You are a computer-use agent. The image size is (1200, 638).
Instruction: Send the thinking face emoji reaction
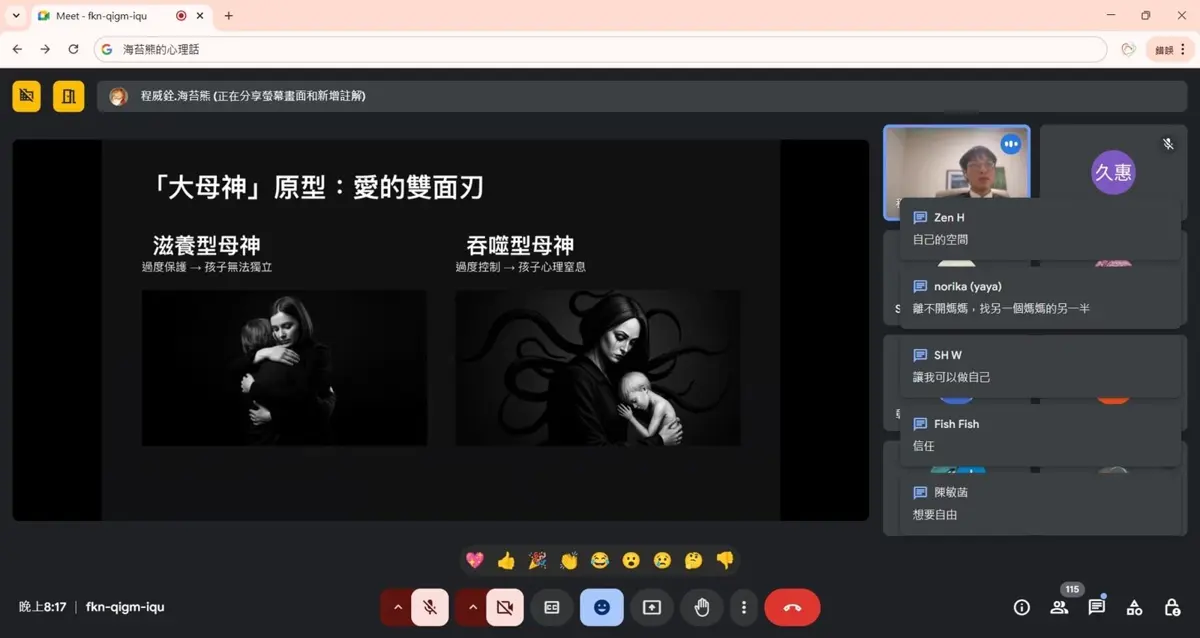pos(693,561)
